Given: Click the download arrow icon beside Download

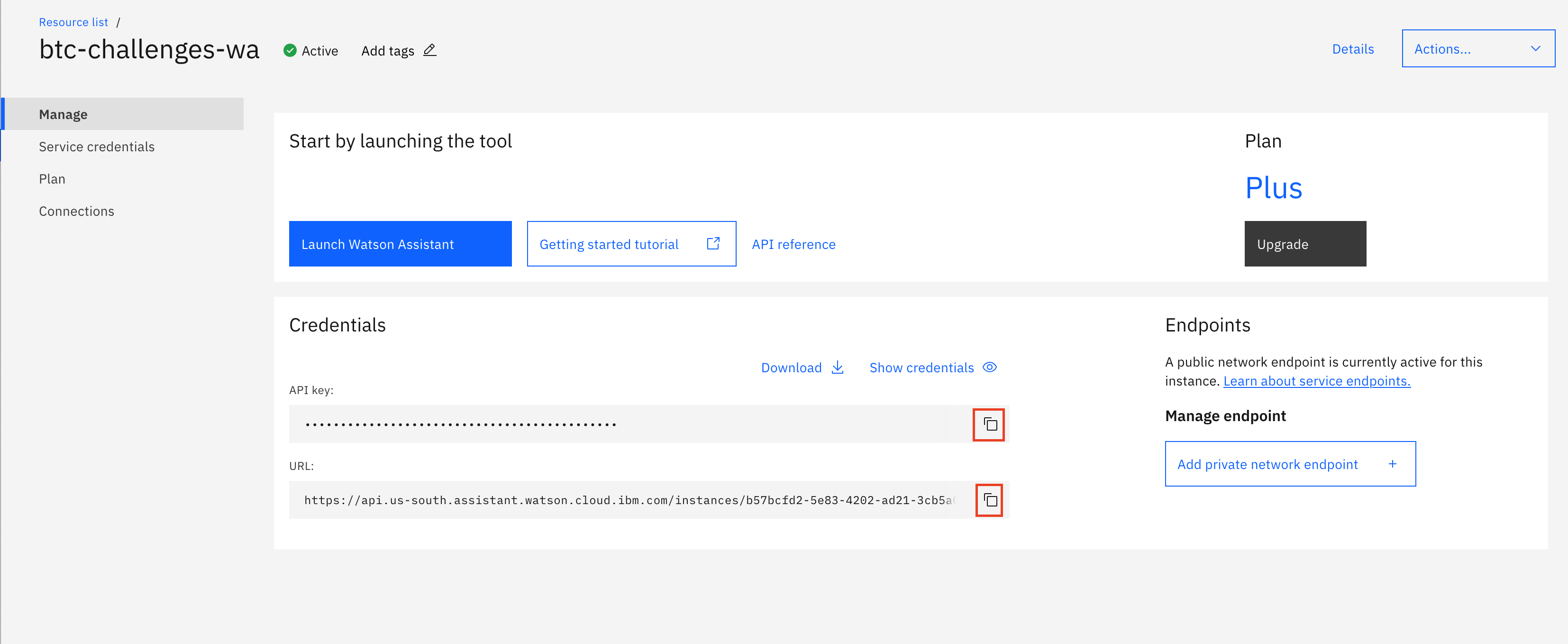Looking at the screenshot, I should point(838,368).
